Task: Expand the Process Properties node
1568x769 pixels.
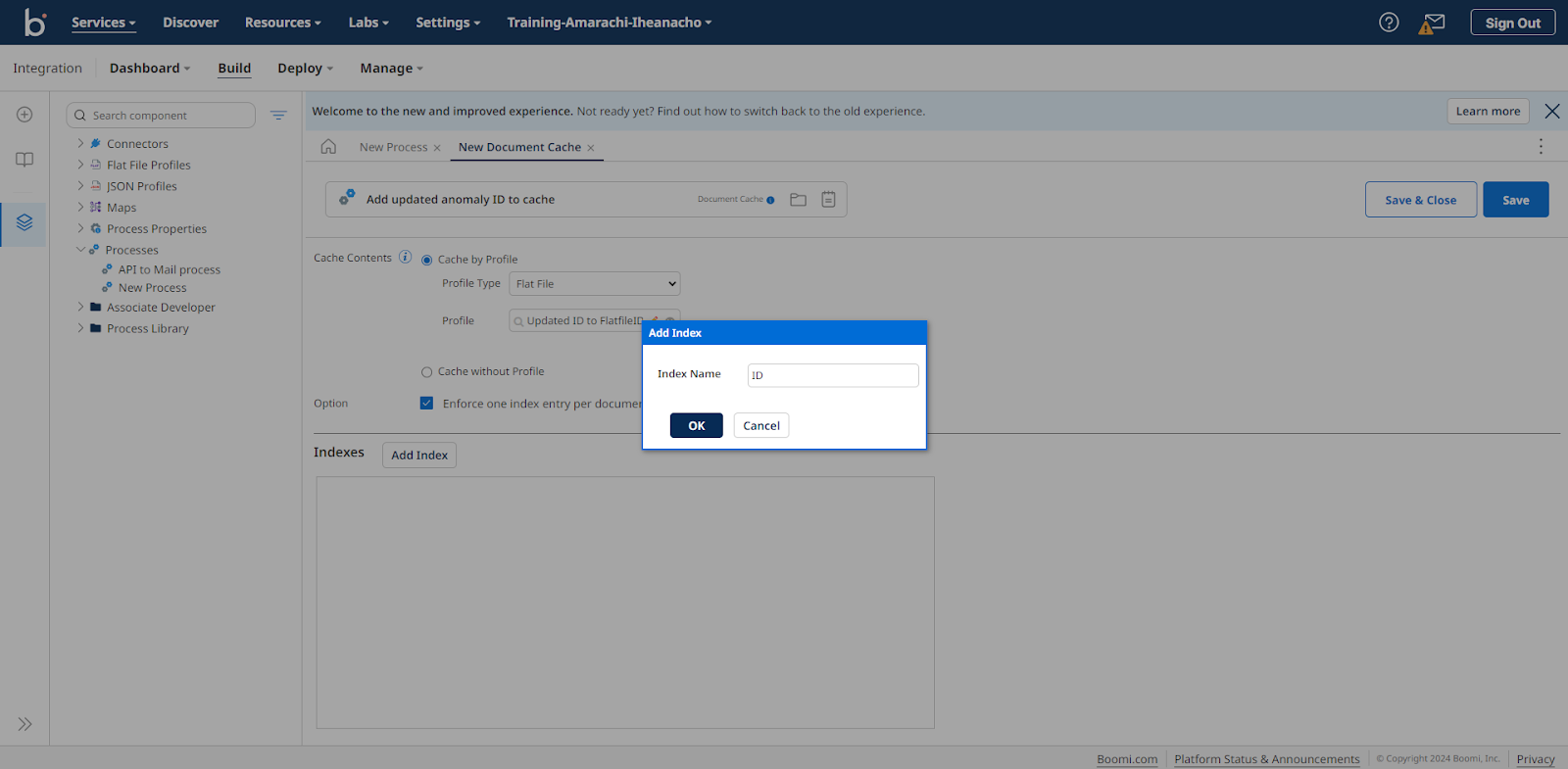Action: click(x=80, y=228)
